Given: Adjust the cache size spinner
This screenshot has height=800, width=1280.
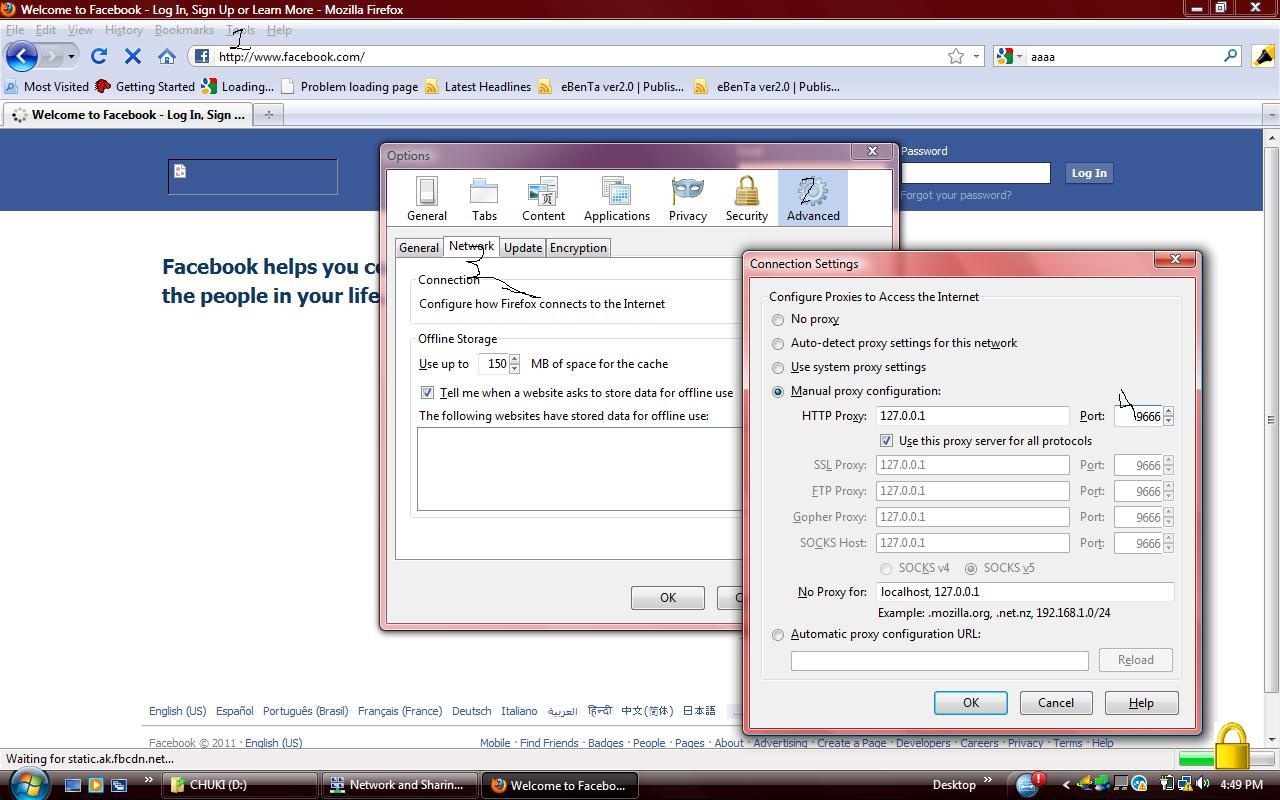Looking at the screenshot, I should [514, 364].
